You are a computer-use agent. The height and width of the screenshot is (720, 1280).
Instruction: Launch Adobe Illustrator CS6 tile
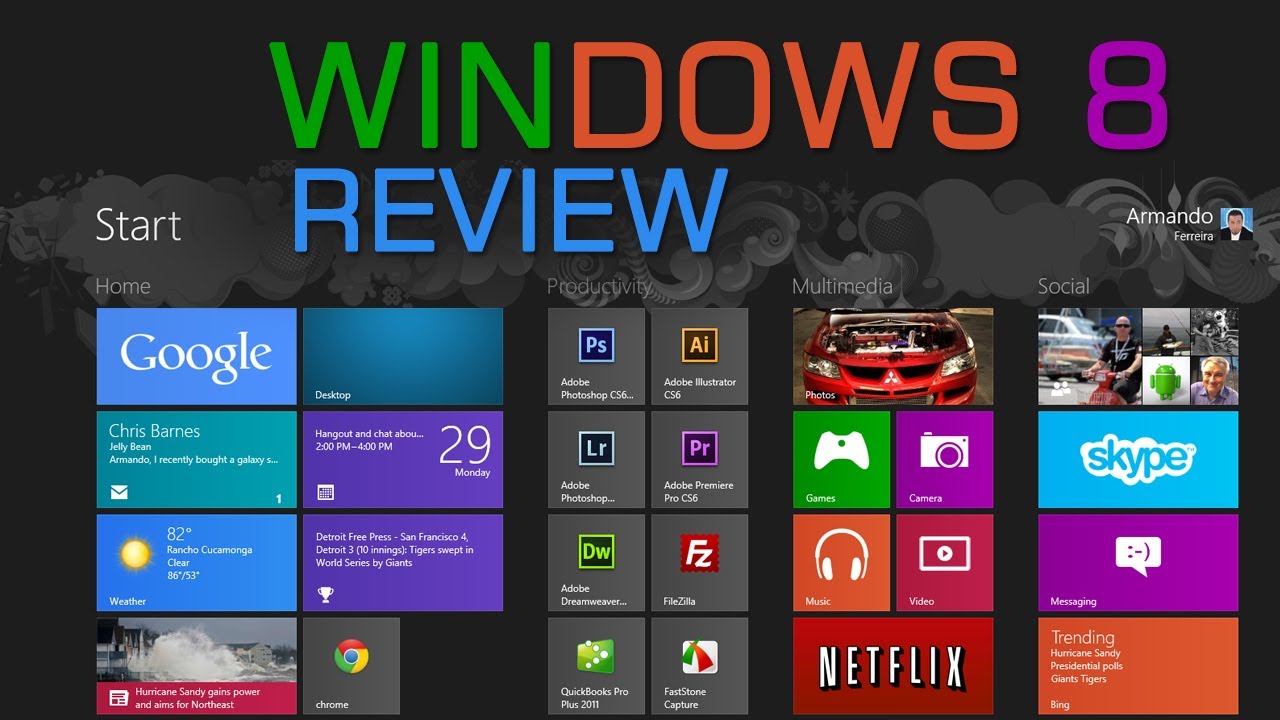click(700, 356)
